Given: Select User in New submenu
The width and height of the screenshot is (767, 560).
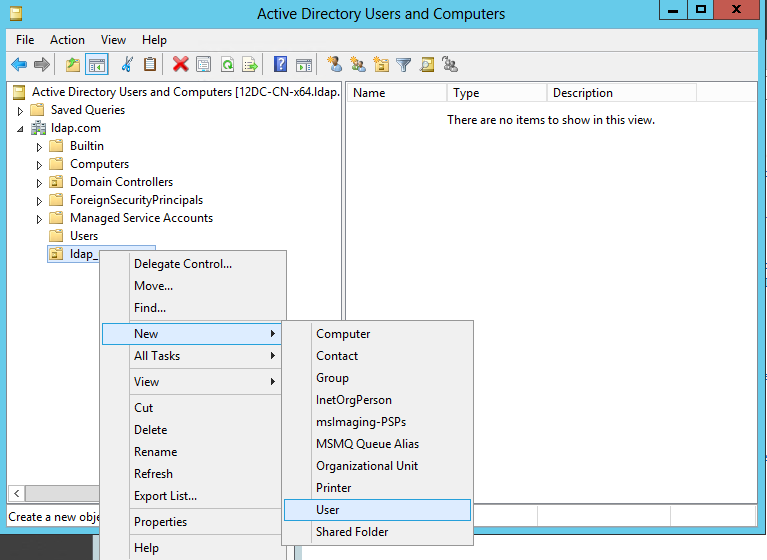Looking at the screenshot, I should pos(377,510).
